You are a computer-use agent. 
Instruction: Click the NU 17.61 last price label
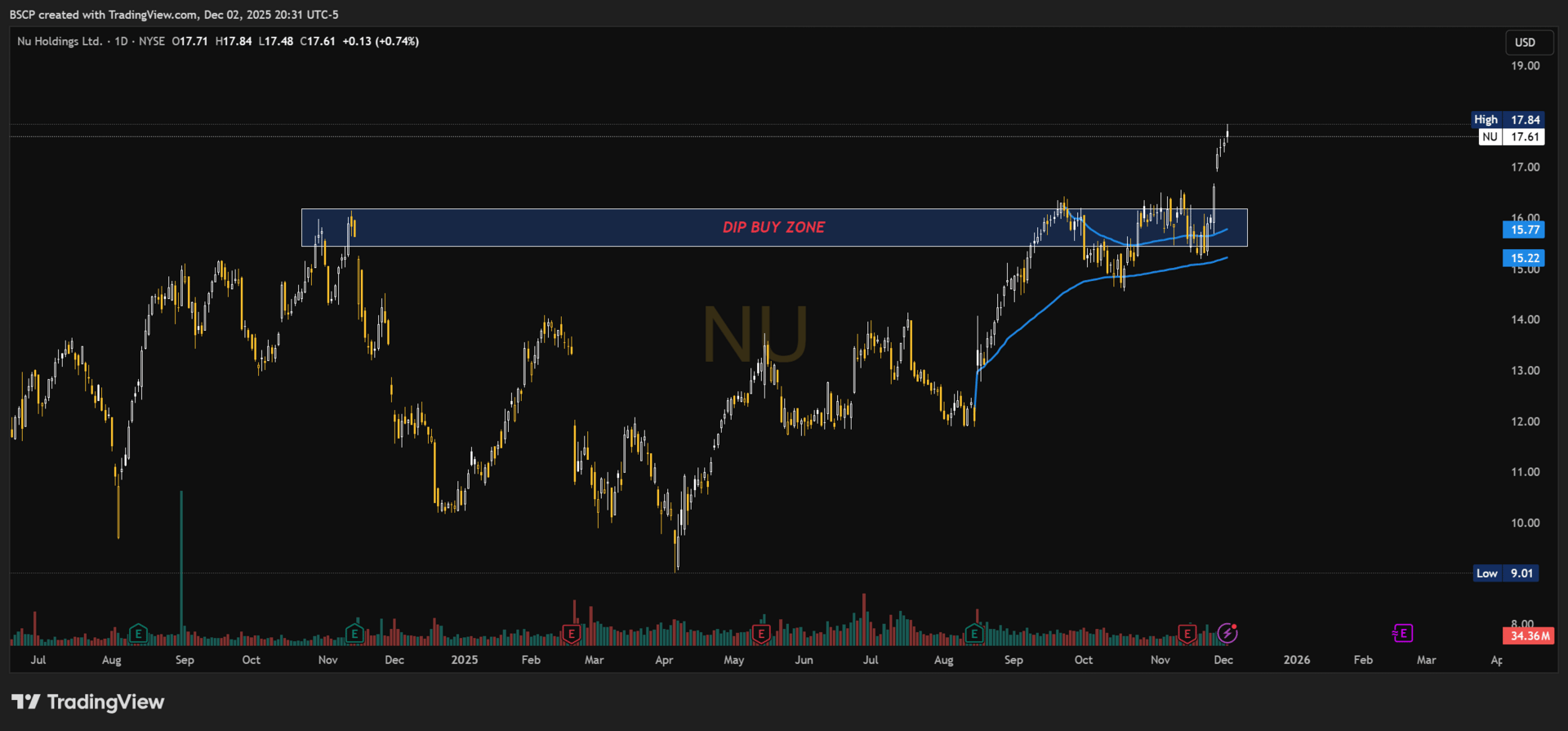coord(1511,136)
